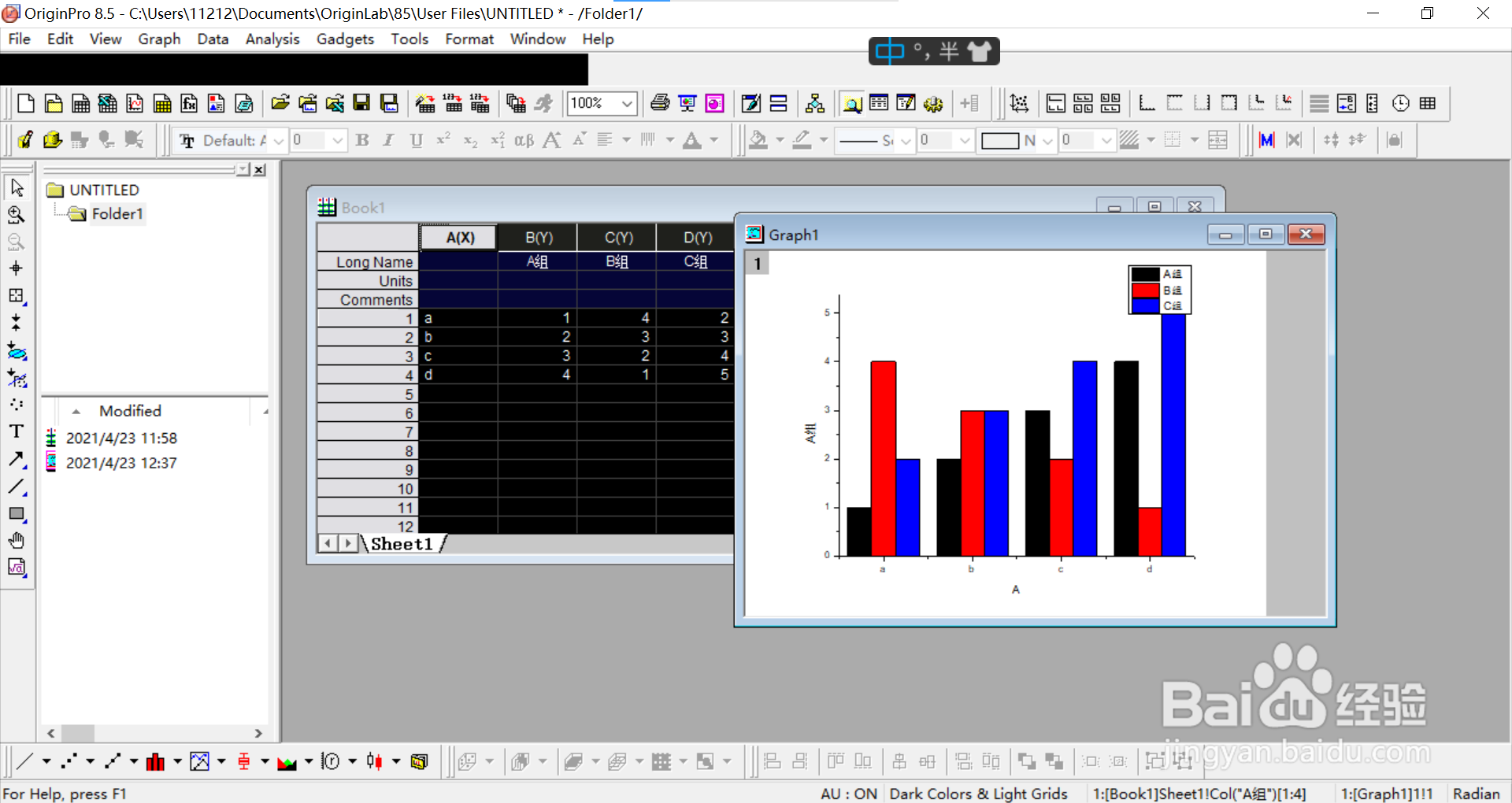The width and height of the screenshot is (1512, 803).
Task: Click the 2021/4/23 12:37 graph entry
Action: click(121, 463)
